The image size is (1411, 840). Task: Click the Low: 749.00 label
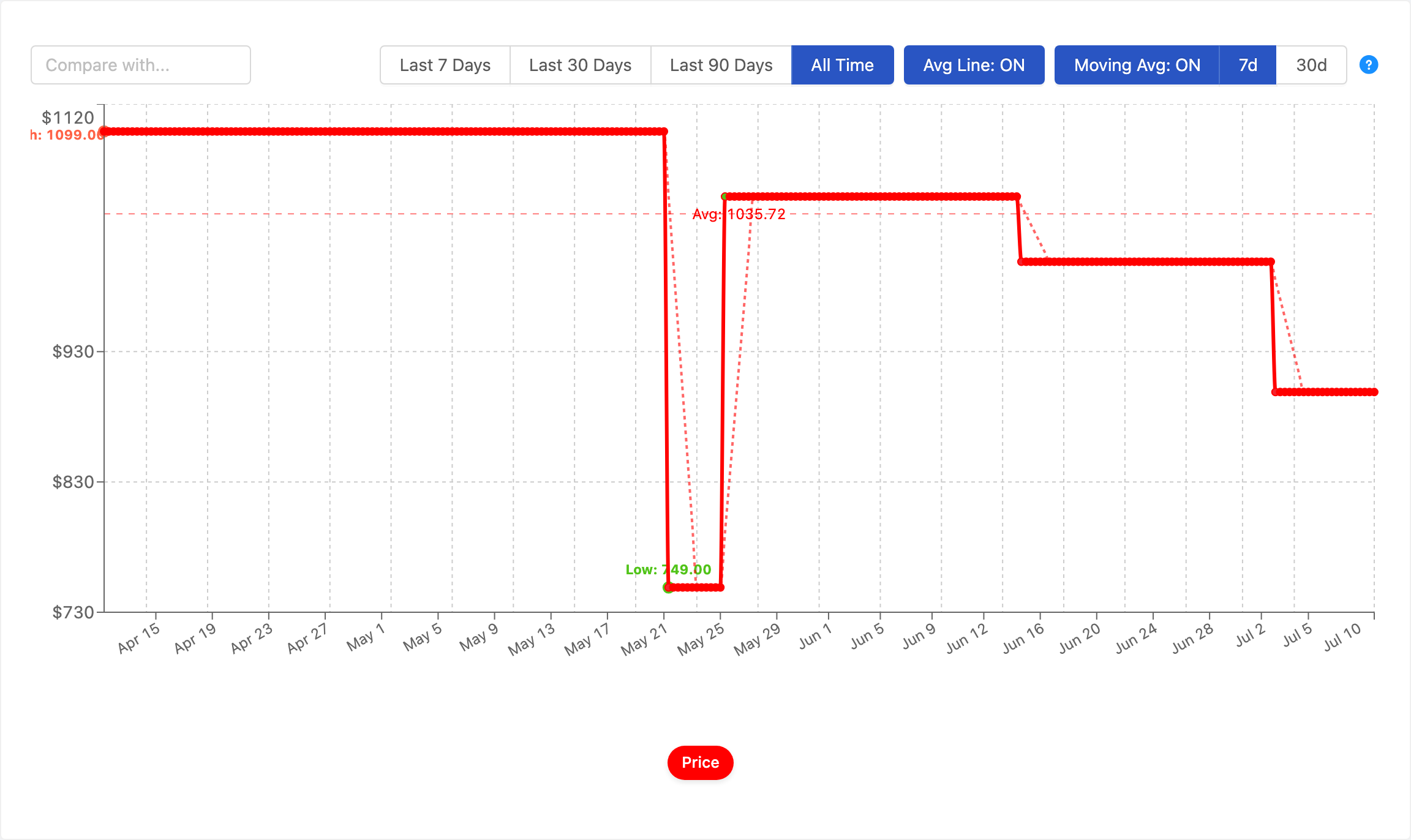[668, 569]
